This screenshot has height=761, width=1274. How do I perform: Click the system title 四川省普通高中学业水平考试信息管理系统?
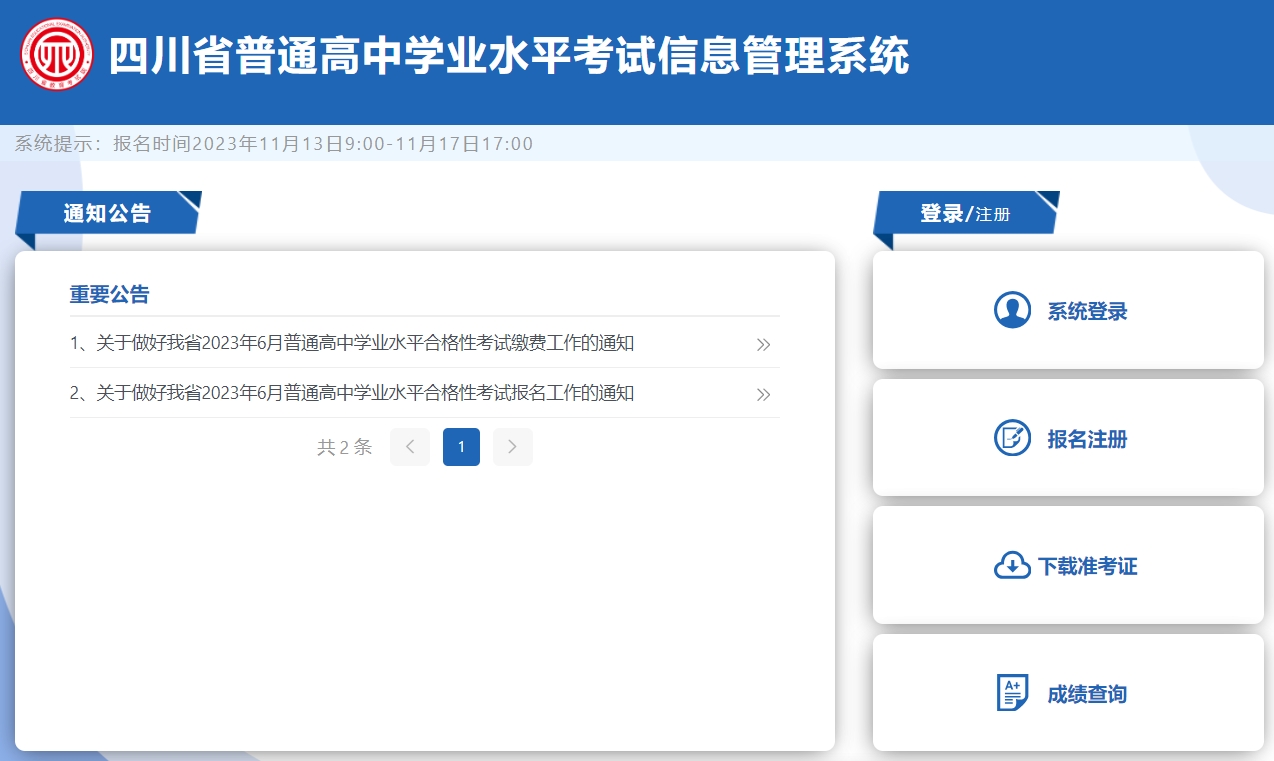(508, 56)
